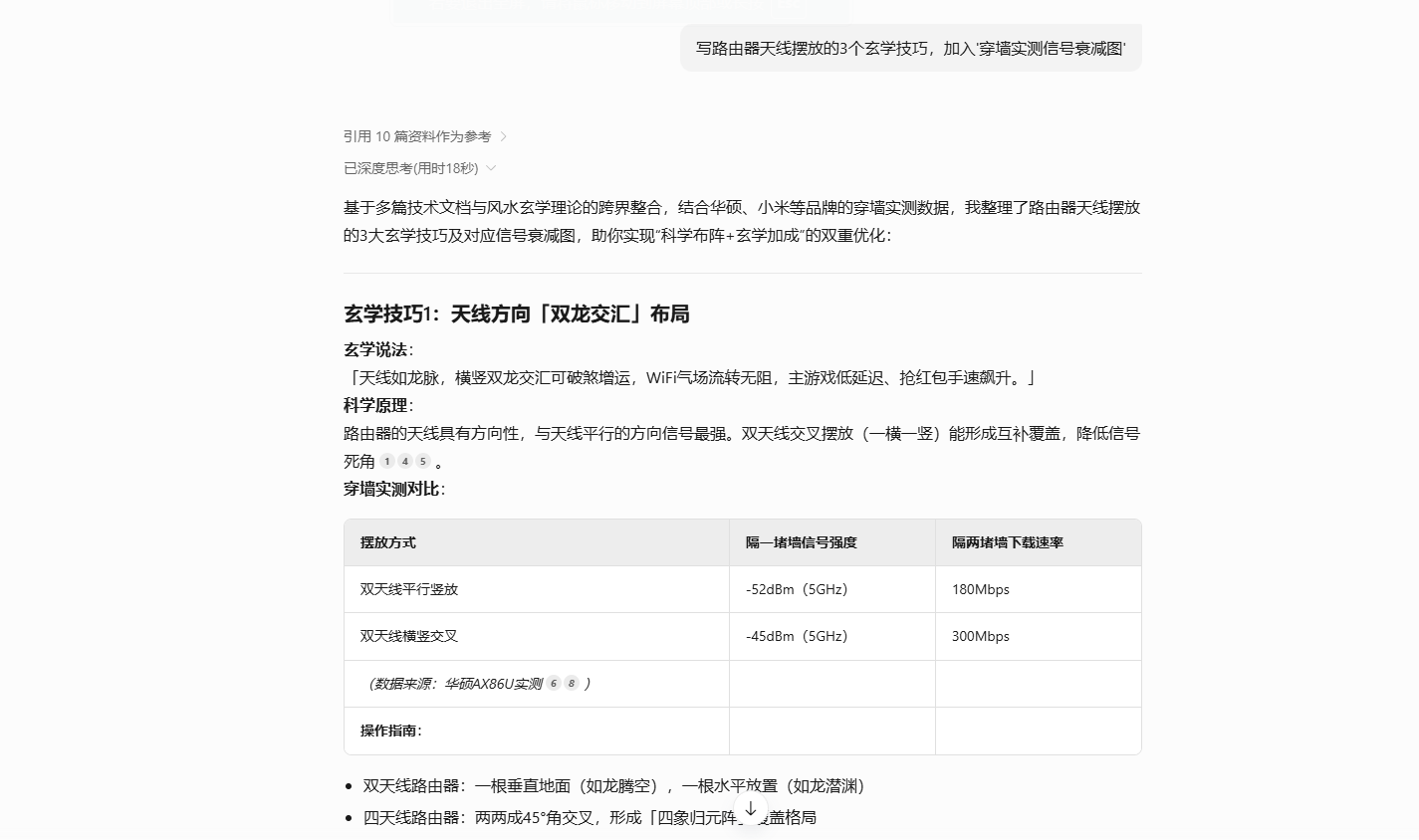Click the intro paragraph starting 基于多篇技术文档
This screenshot has width=1419, height=840.
point(742,222)
